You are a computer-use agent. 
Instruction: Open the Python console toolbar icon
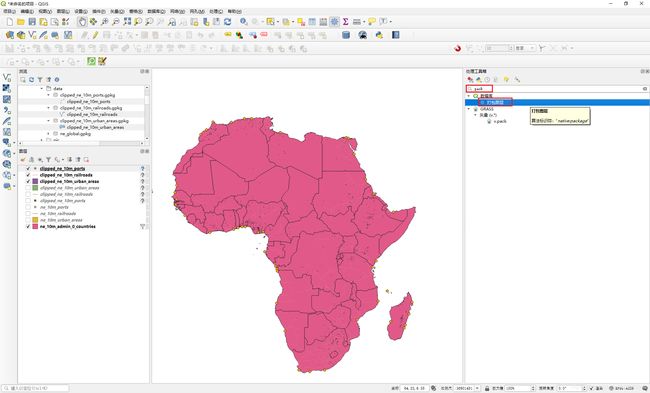tap(379, 35)
